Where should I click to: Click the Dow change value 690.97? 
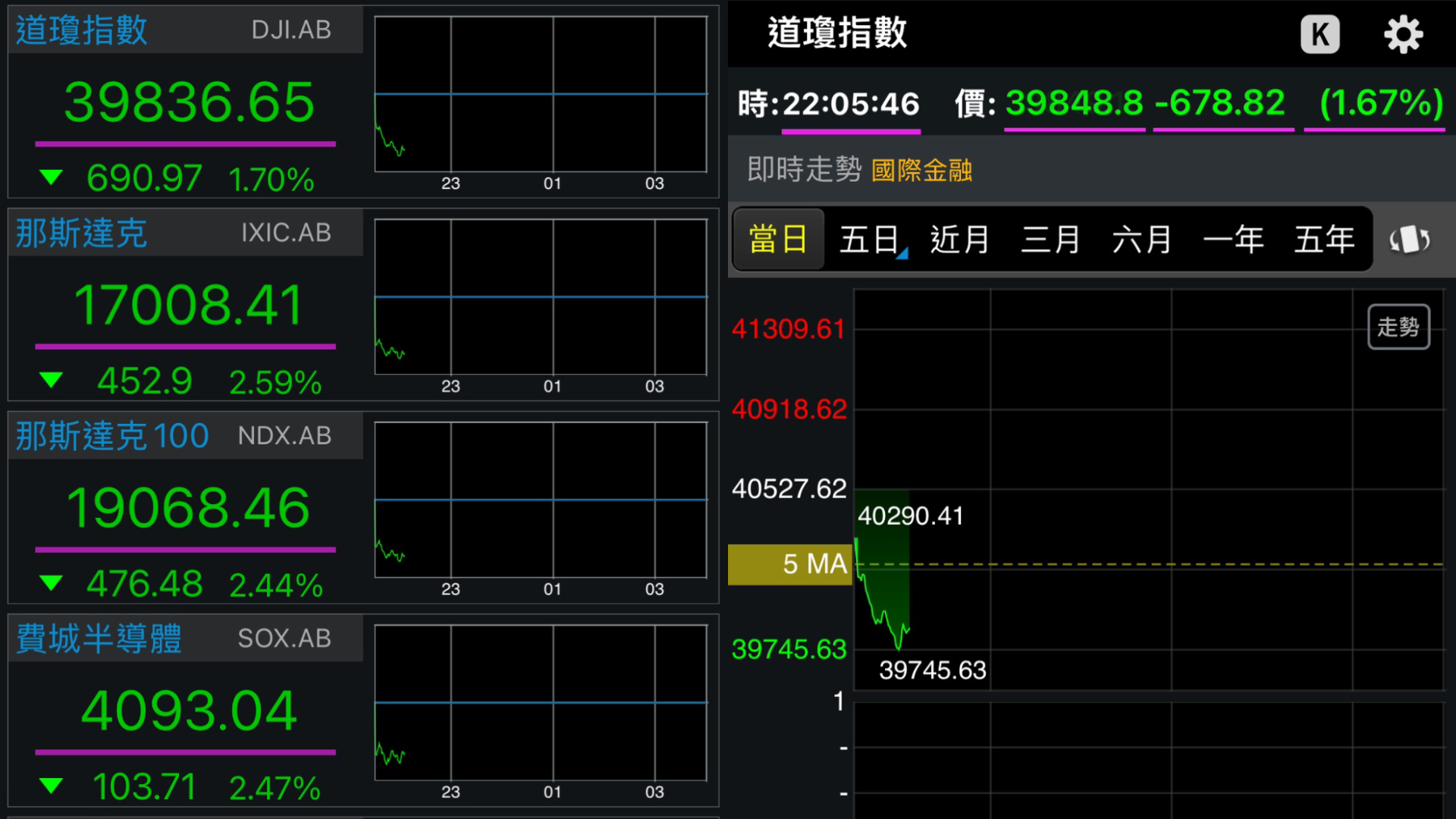tap(144, 179)
